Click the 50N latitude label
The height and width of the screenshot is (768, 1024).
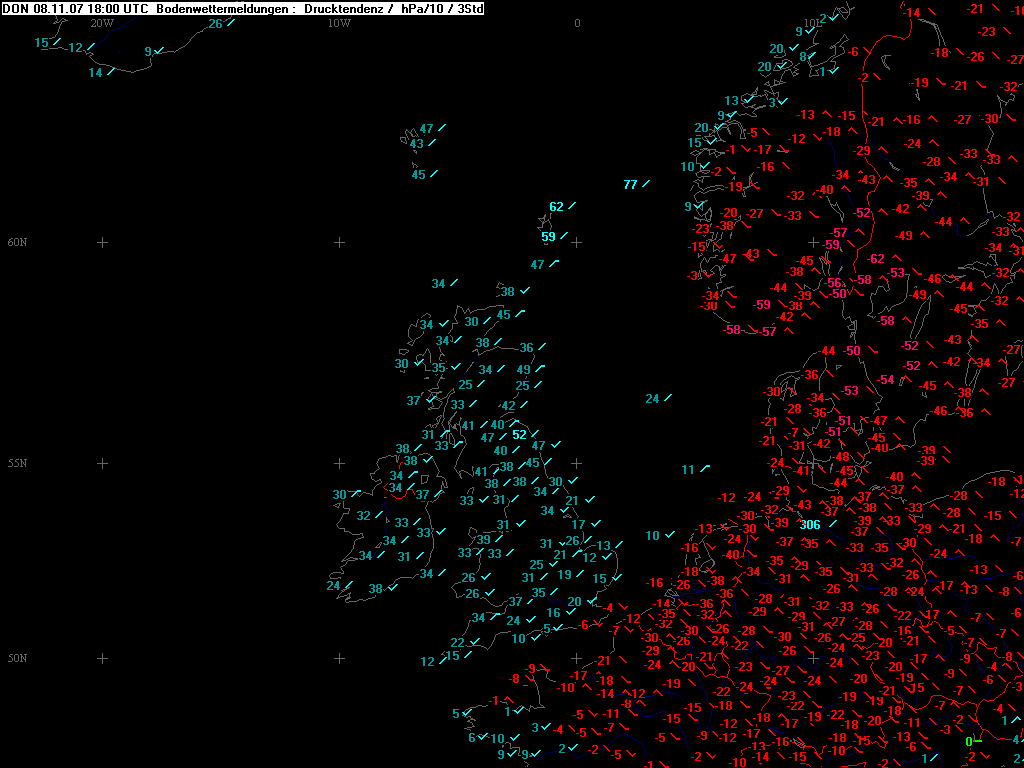(x=18, y=658)
